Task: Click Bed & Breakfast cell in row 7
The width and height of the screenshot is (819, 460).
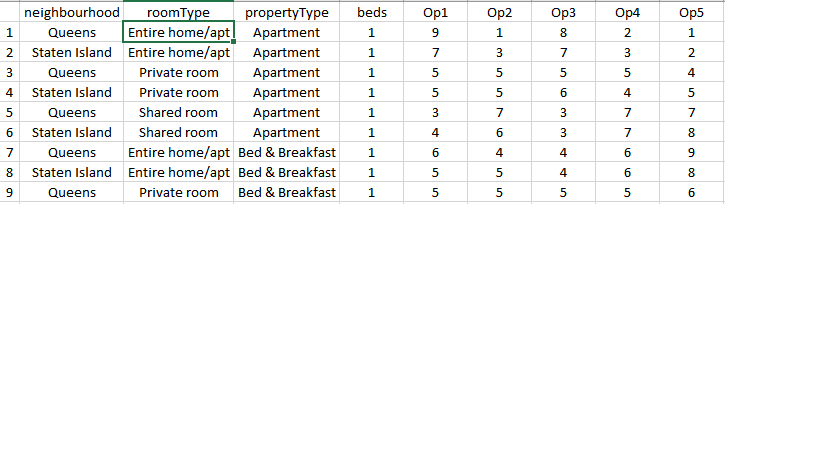Action: click(287, 153)
